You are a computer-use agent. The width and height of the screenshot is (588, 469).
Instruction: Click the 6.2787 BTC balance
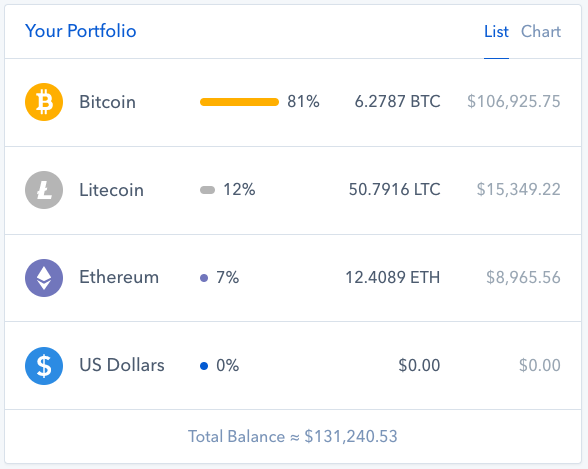(x=398, y=102)
